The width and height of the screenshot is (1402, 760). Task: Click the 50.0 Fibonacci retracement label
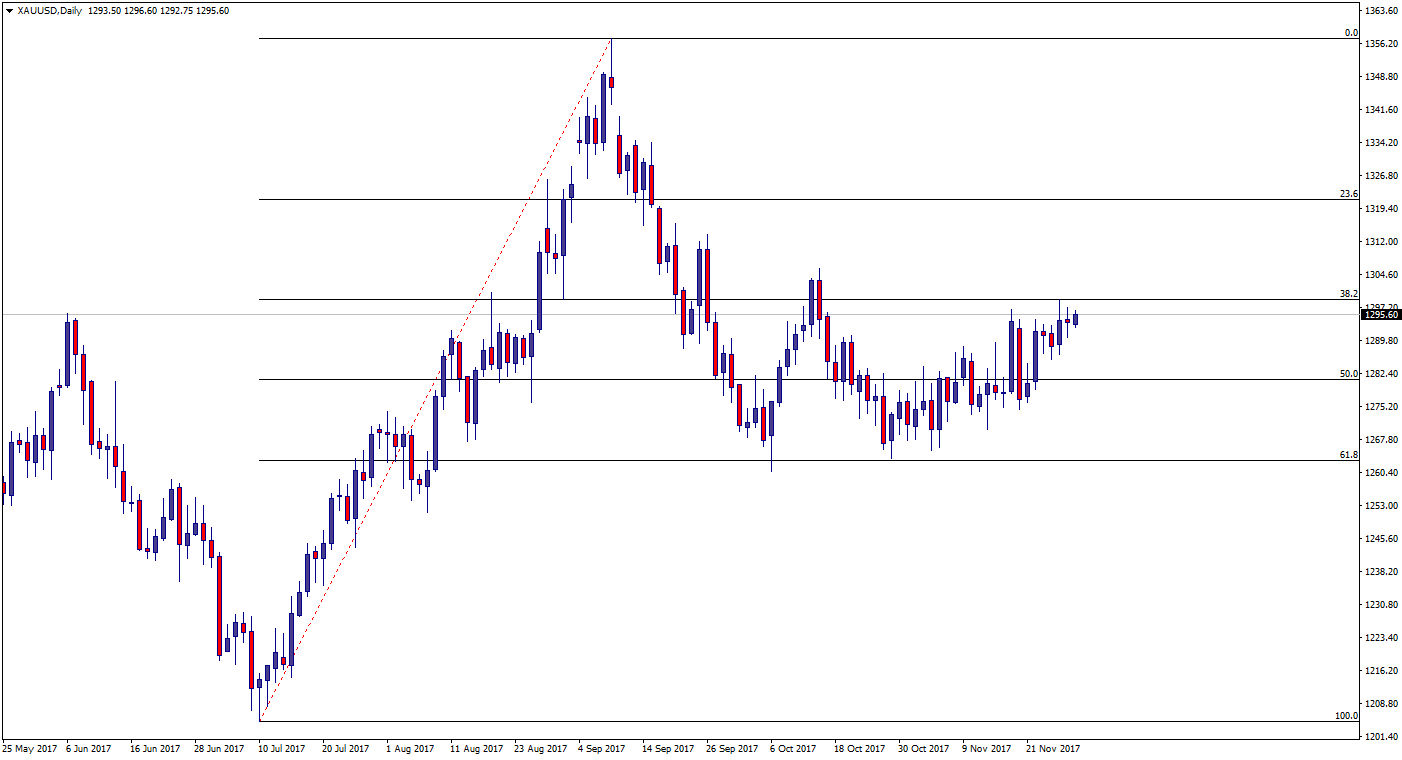(x=1349, y=374)
